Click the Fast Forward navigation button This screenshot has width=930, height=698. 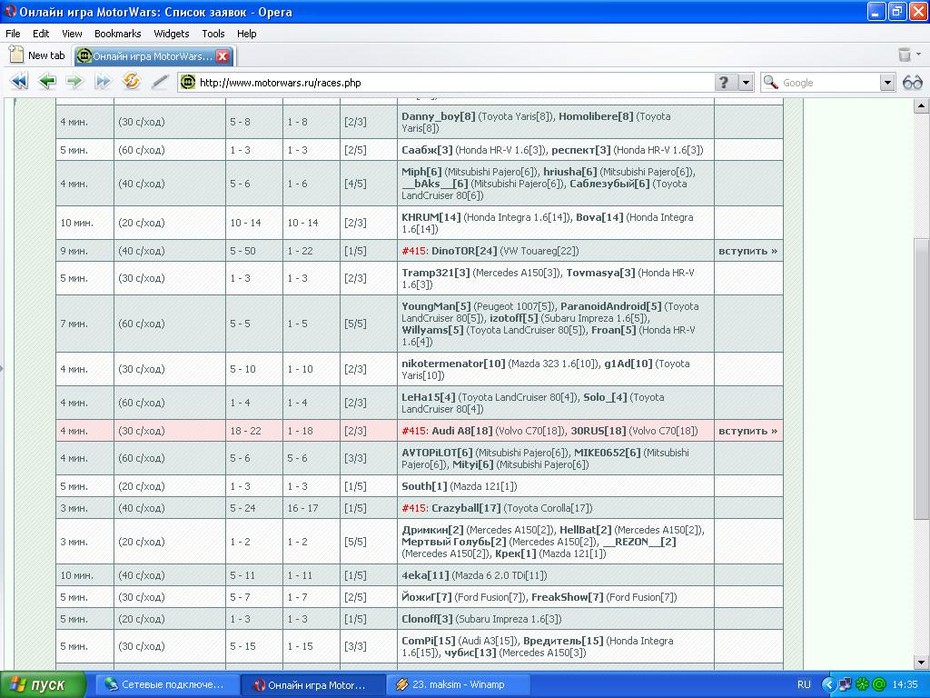(103, 81)
